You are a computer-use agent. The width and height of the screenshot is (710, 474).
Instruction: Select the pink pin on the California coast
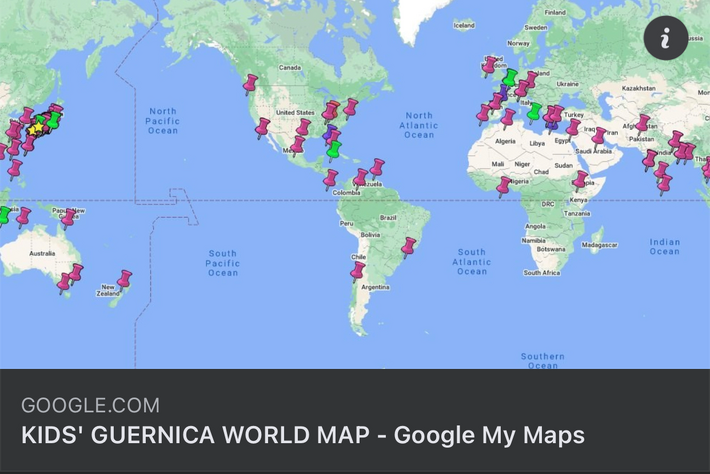point(263,127)
